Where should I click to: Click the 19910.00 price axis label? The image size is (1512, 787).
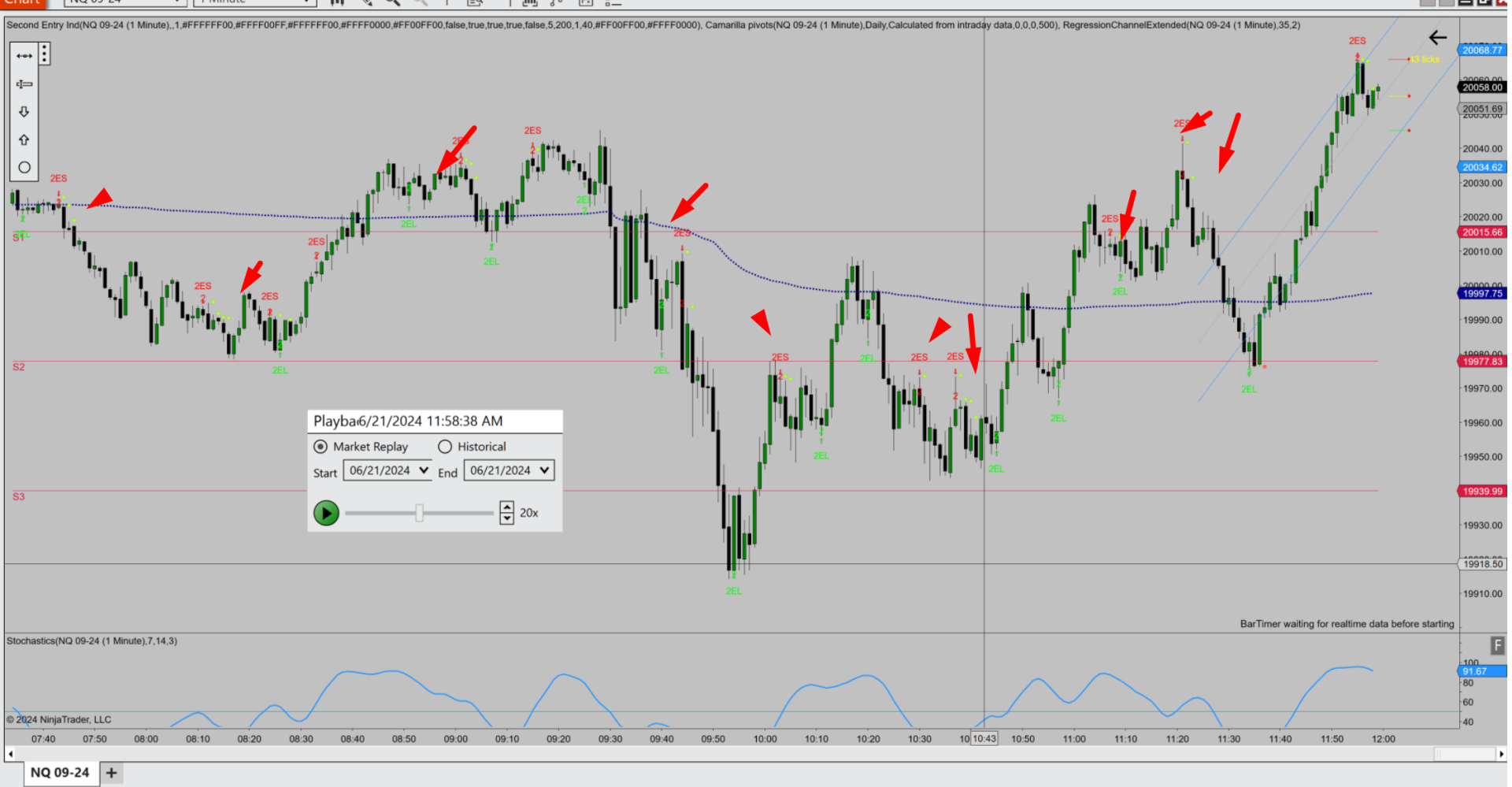pyautogui.click(x=1482, y=594)
